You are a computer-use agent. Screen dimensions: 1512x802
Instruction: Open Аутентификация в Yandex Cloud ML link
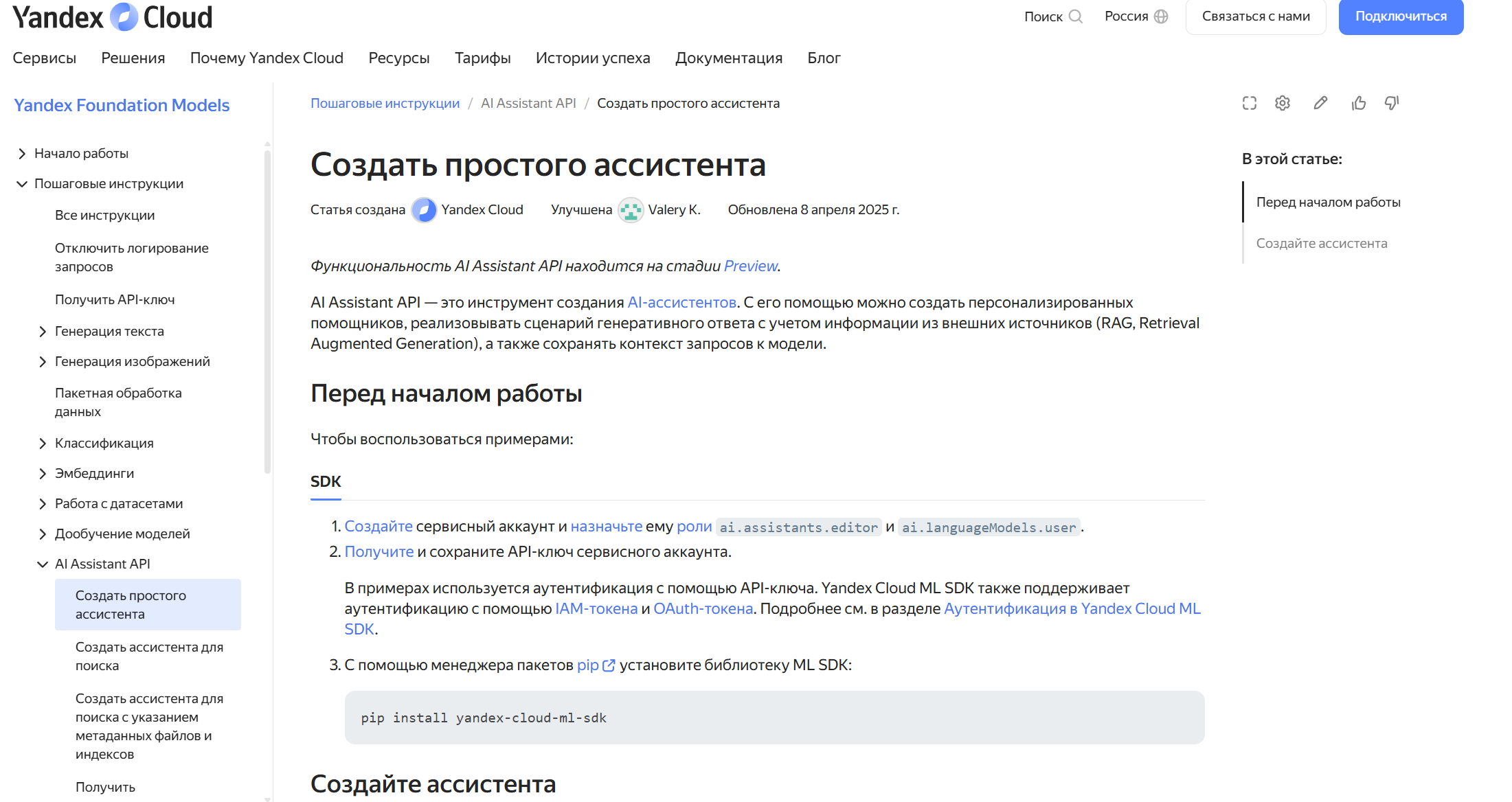(1072, 609)
